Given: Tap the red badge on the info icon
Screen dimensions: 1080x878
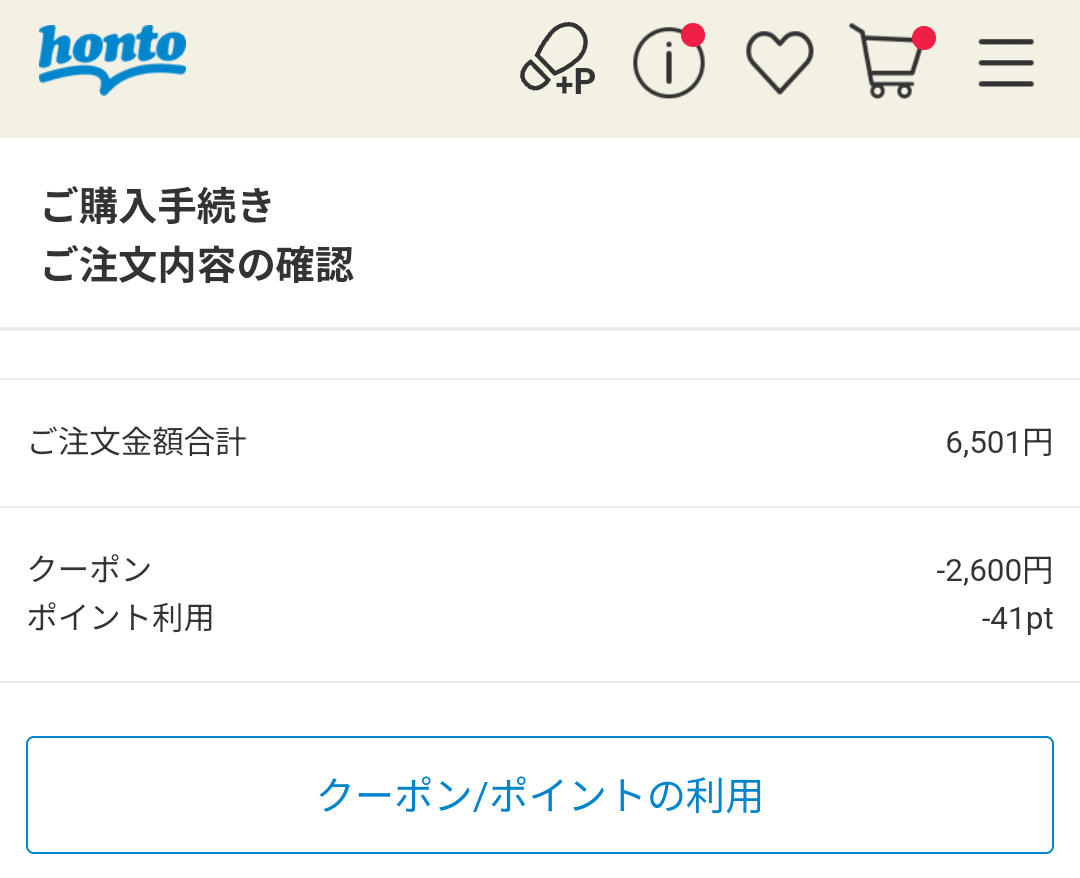Looking at the screenshot, I should click(693, 35).
